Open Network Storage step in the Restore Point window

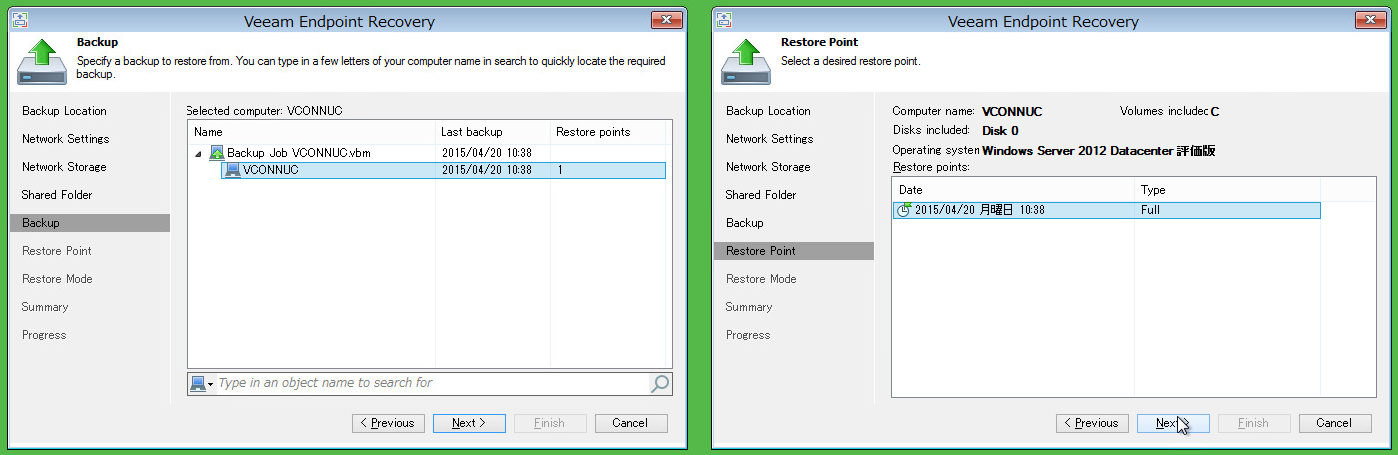[x=768, y=167]
